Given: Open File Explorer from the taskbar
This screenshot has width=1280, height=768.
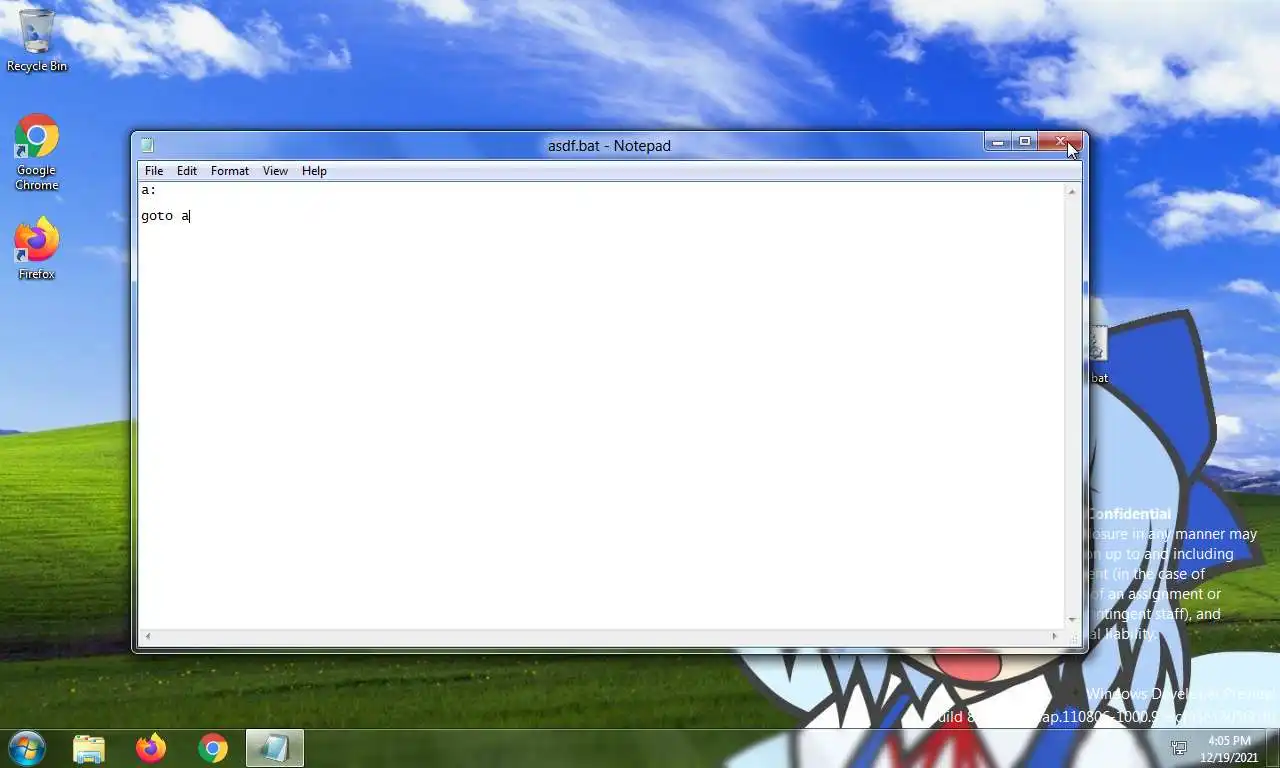Looking at the screenshot, I should coord(89,748).
